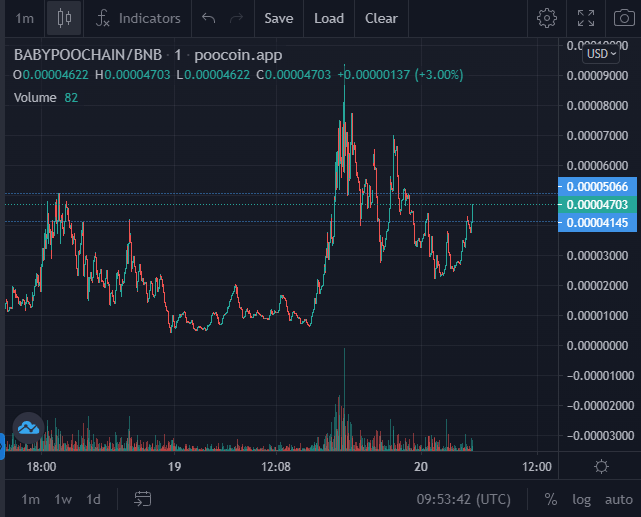Image resolution: width=641 pixels, height=517 pixels.
Task: Select the BABYPOOCHAIN/BNB symbol title
Action: coord(88,55)
